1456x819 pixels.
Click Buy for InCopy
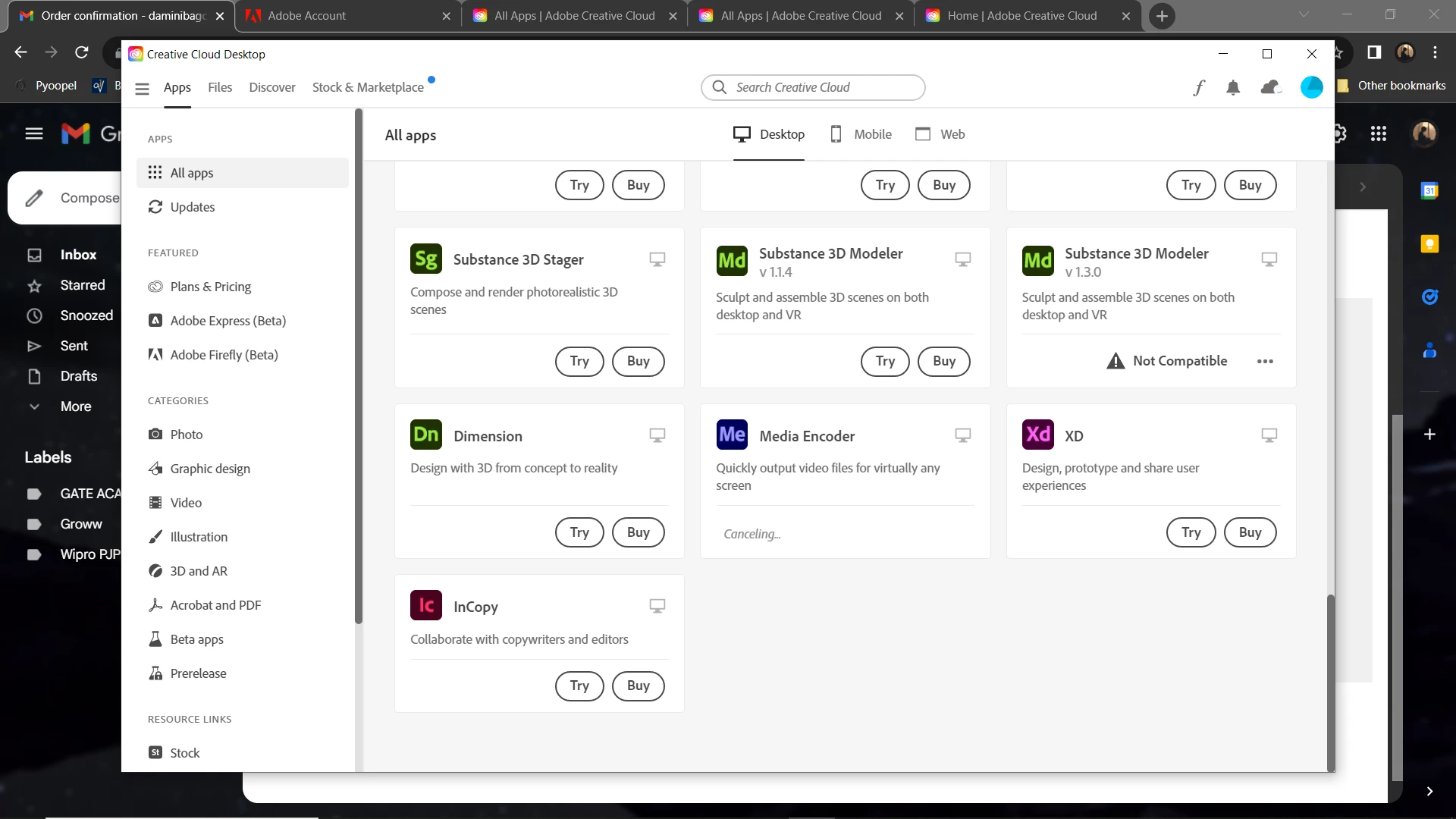tap(638, 686)
